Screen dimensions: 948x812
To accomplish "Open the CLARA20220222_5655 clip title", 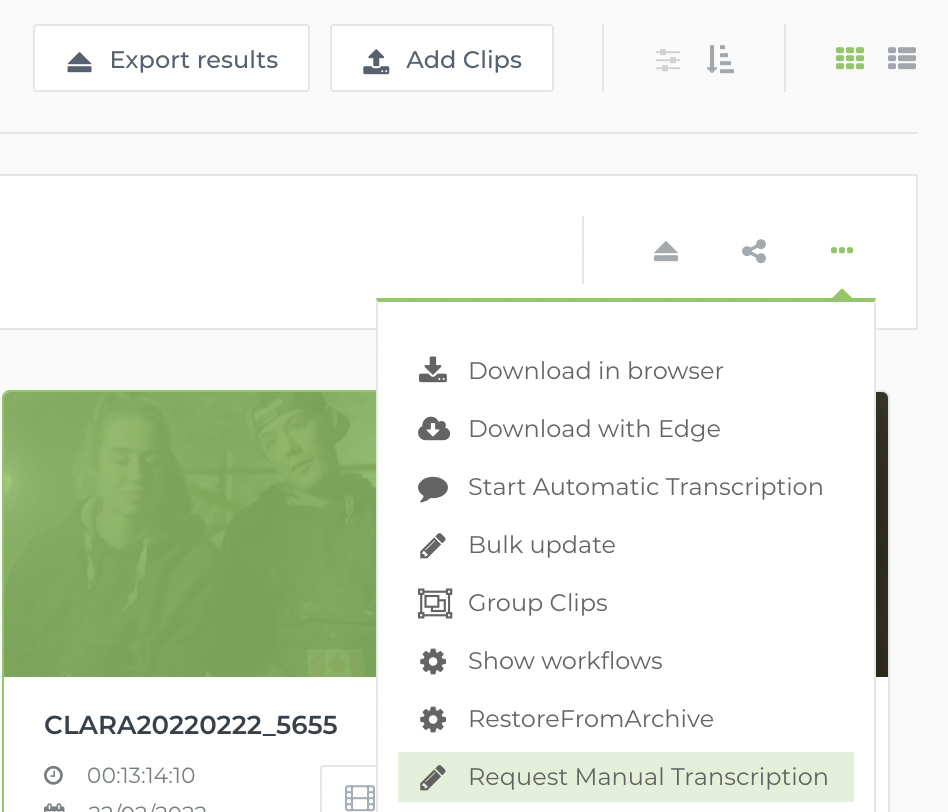I will (x=190, y=725).
